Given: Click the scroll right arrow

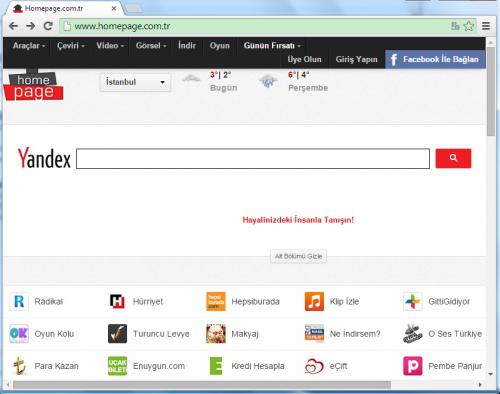Looking at the screenshot, I should pyautogui.click(x=480, y=385).
